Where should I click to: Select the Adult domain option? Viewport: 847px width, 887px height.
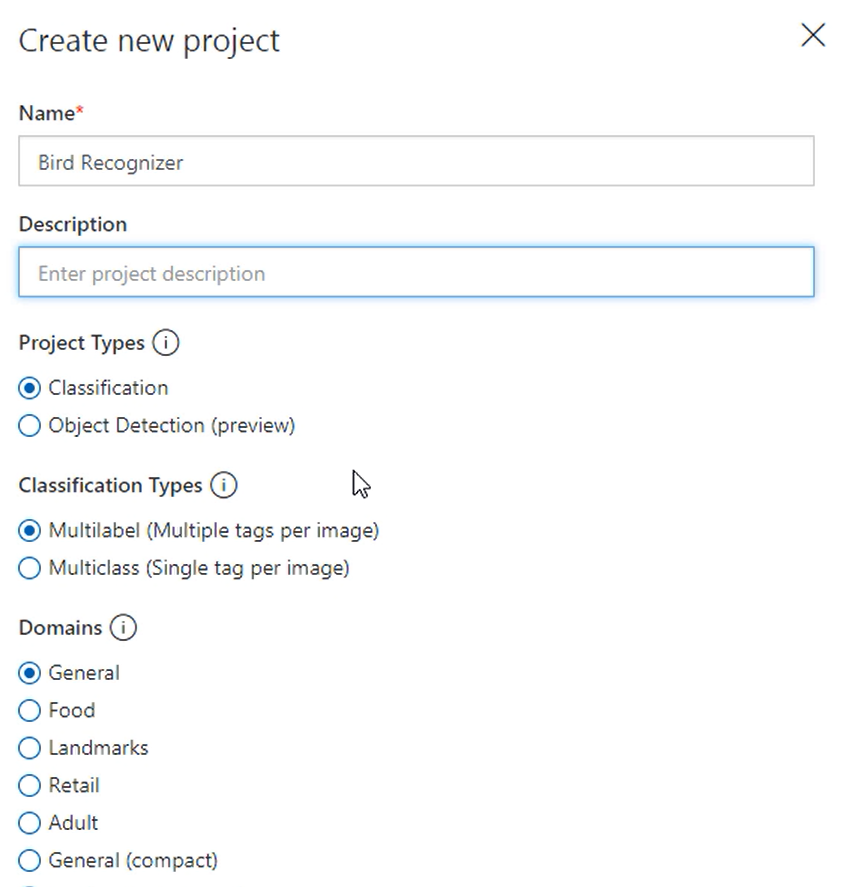tap(29, 823)
